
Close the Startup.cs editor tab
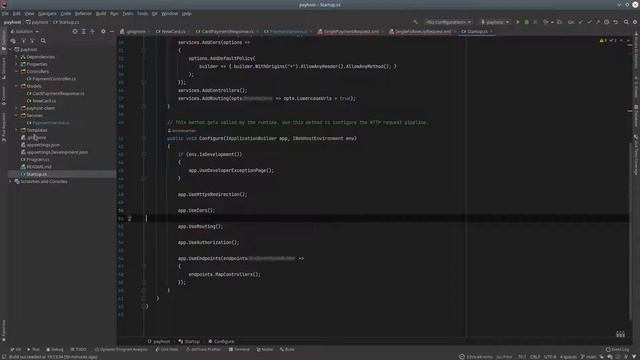tap(491, 31)
